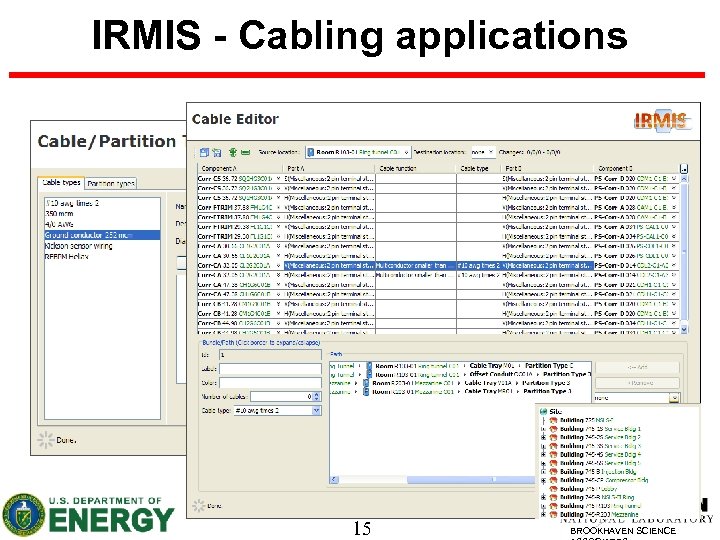Click the Component A column header

(240, 169)
